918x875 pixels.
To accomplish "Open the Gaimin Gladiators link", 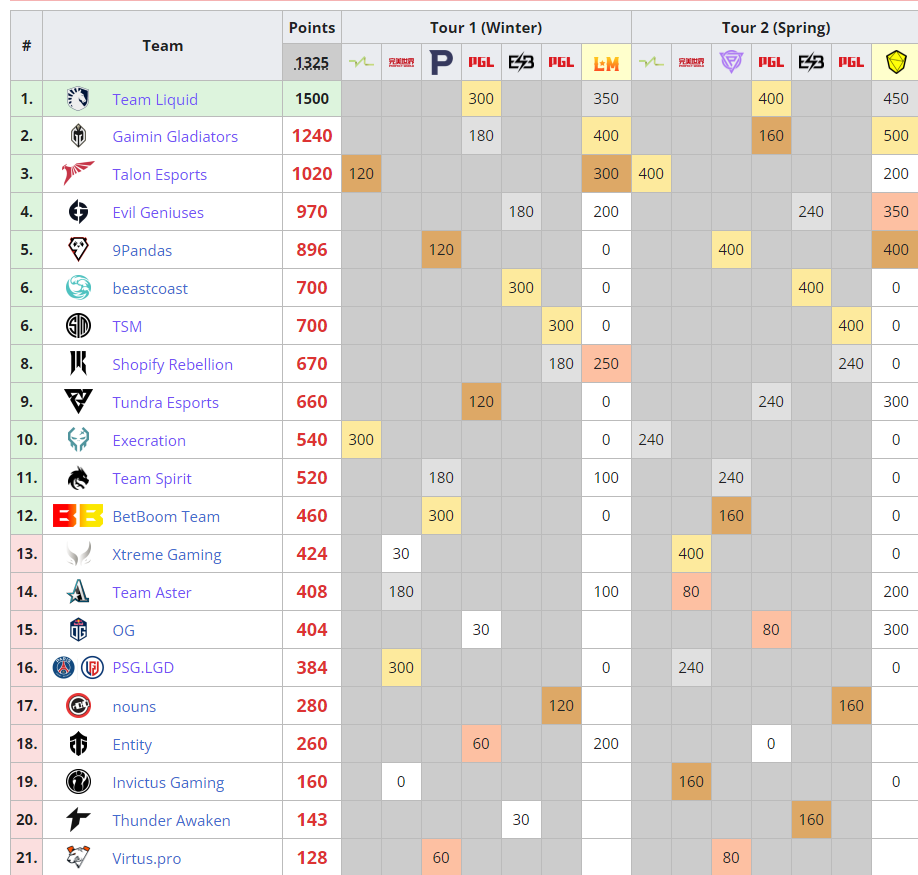I will click(175, 136).
